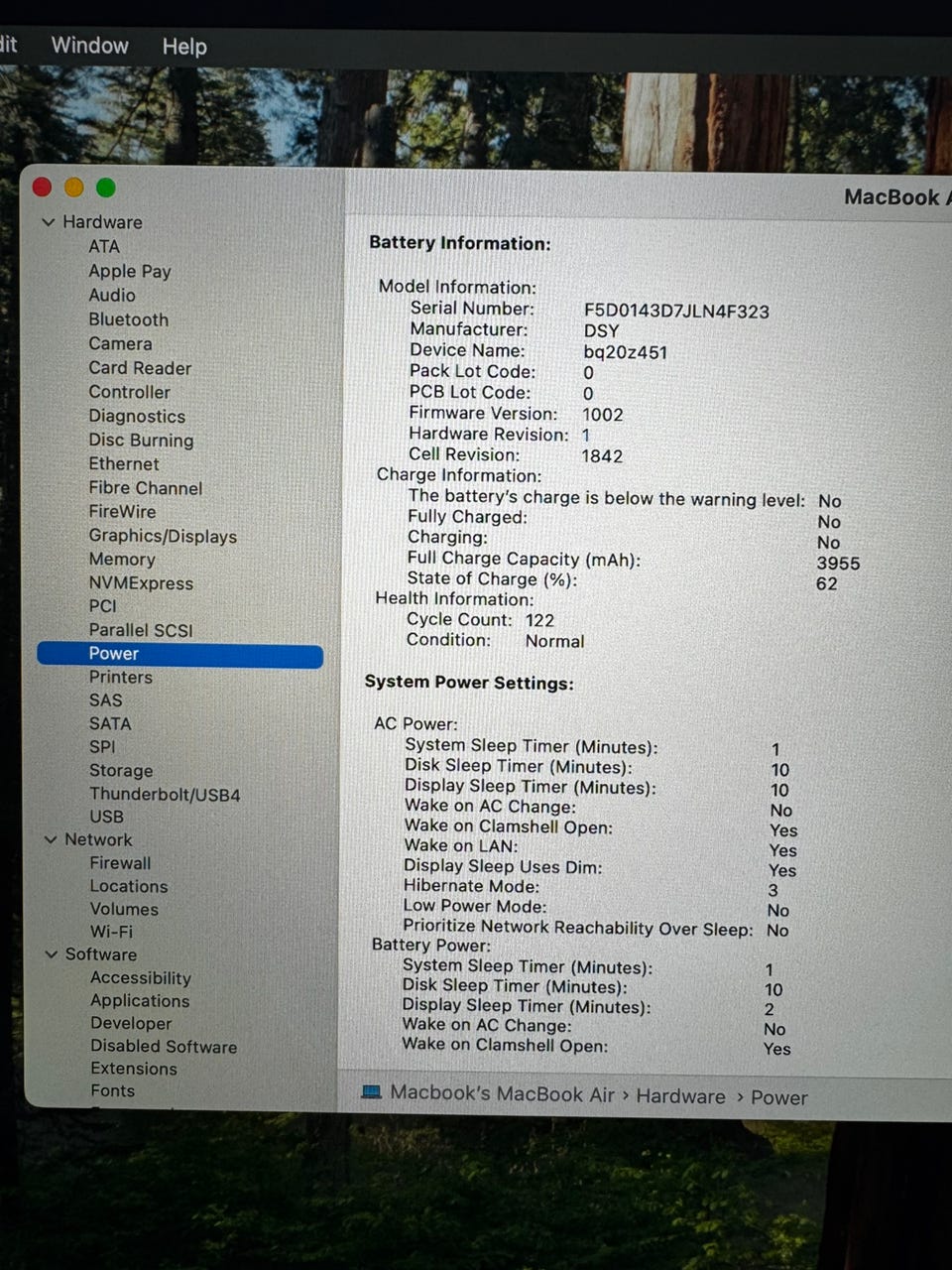Select SPI in the sidebar
Image resolution: width=952 pixels, height=1270 pixels.
tap(102, 746)
